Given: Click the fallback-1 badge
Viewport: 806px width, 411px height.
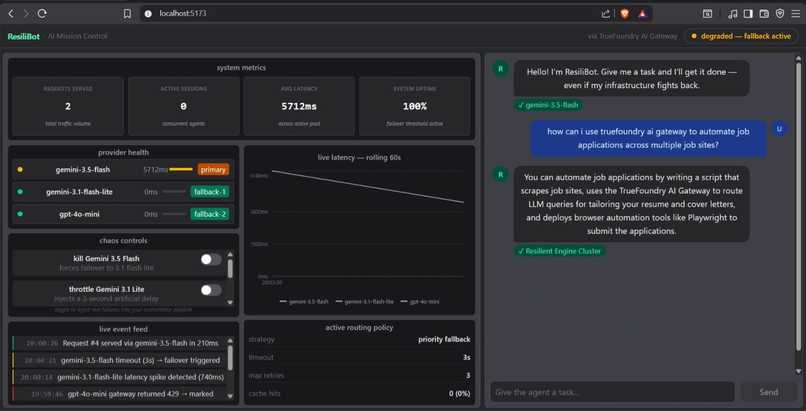Looking at the screenshot, I should tap(210, 192).
